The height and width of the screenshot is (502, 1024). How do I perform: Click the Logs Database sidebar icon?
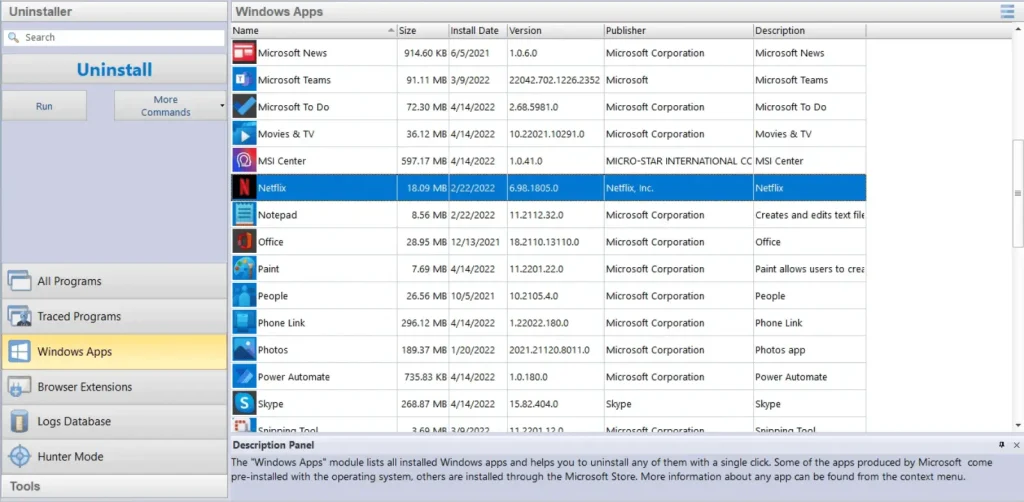point(20,422)
